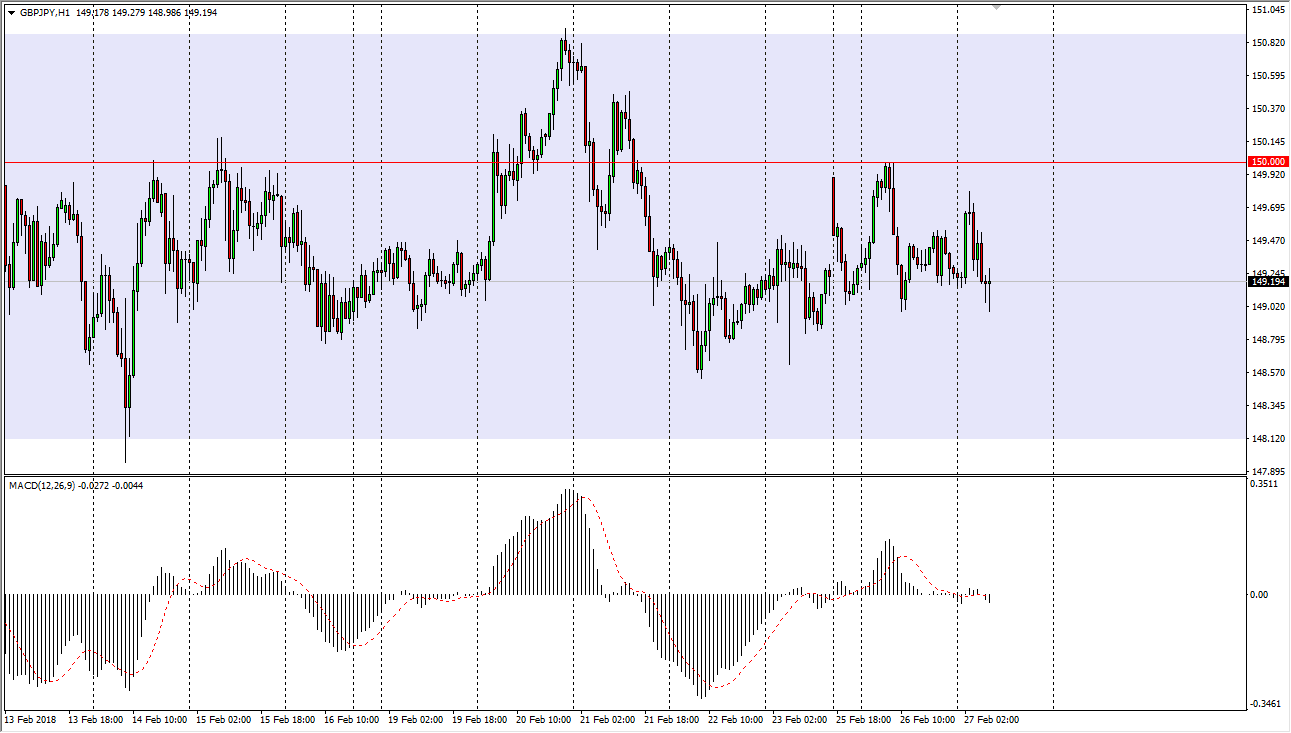The height and width of the screenshot is (733, 1291).
Task: Click the 148.120 price scale label
Action: click(x=1267, y=439)
